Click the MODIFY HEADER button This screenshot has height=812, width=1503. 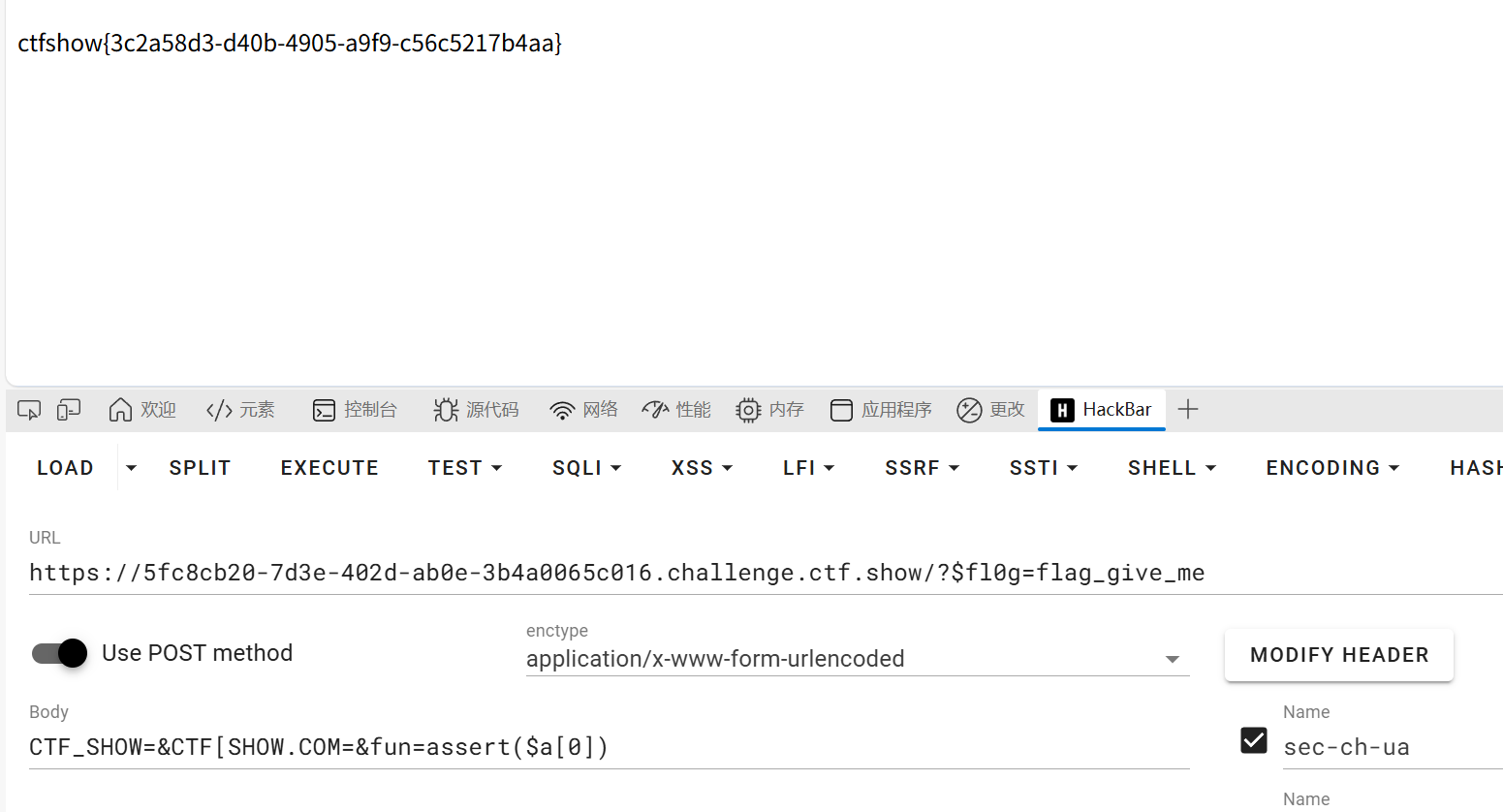(1339, 655)
